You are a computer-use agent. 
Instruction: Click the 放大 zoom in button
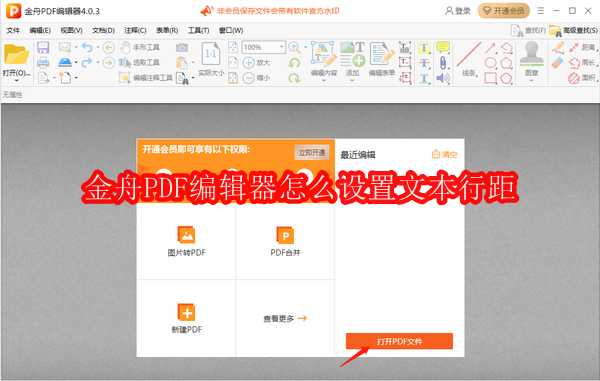pyautogui.click(x=257, y=62)
